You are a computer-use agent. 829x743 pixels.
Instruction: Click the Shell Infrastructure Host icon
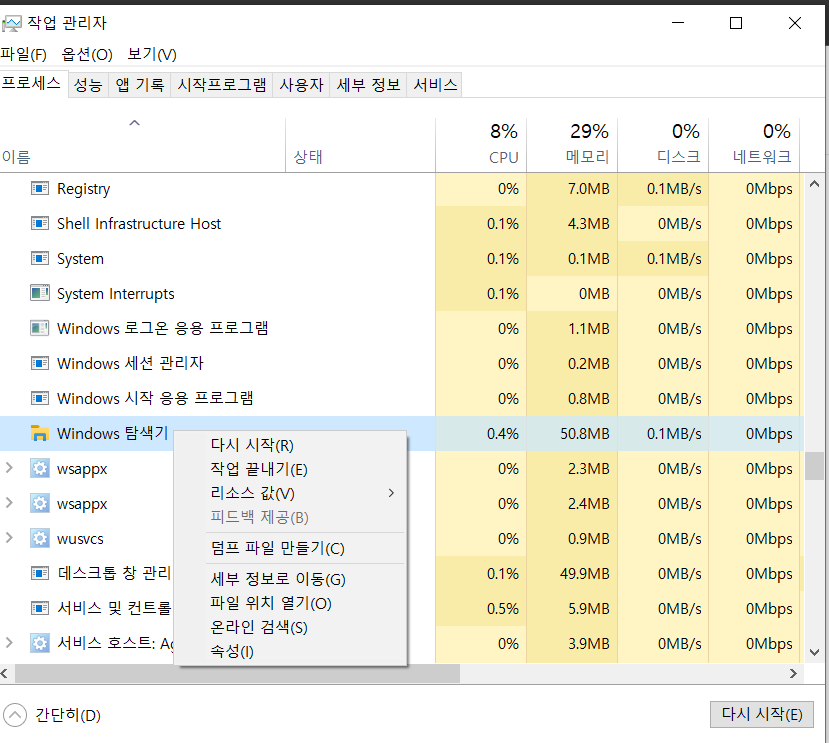pos(40,224)
